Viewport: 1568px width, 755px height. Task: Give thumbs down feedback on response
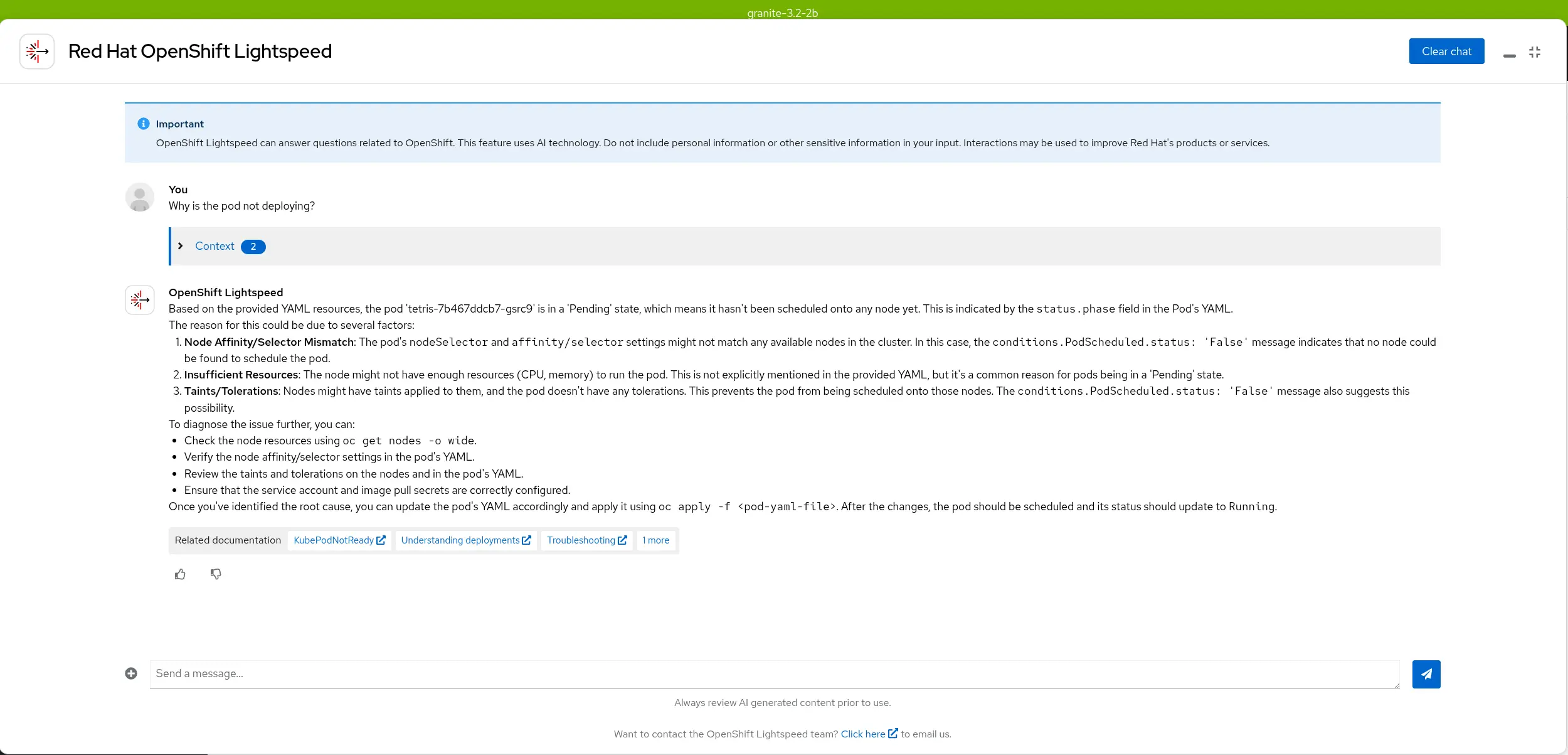click(x=216, y=574)
